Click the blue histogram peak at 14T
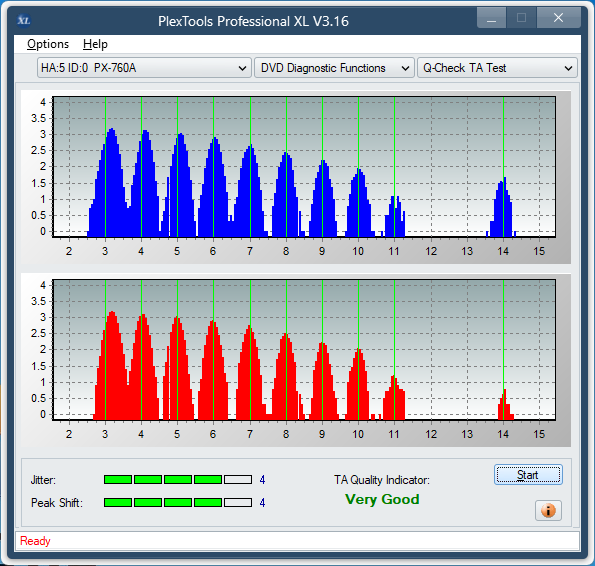595x566 pixels. [503, 207]
